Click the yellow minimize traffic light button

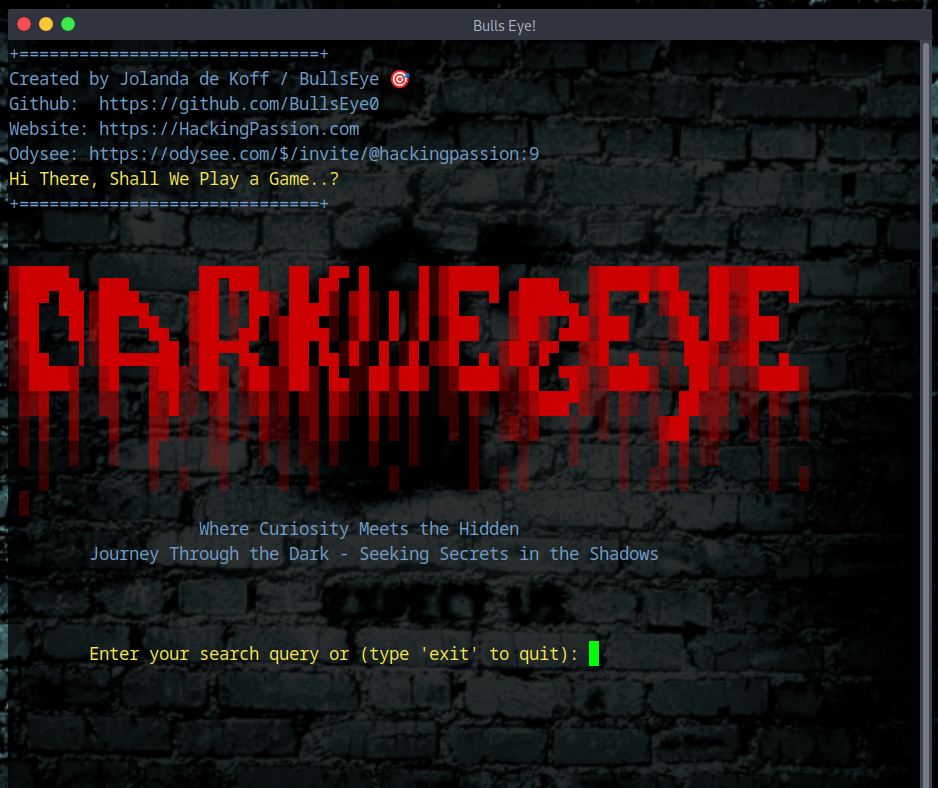tap(44, 22)
